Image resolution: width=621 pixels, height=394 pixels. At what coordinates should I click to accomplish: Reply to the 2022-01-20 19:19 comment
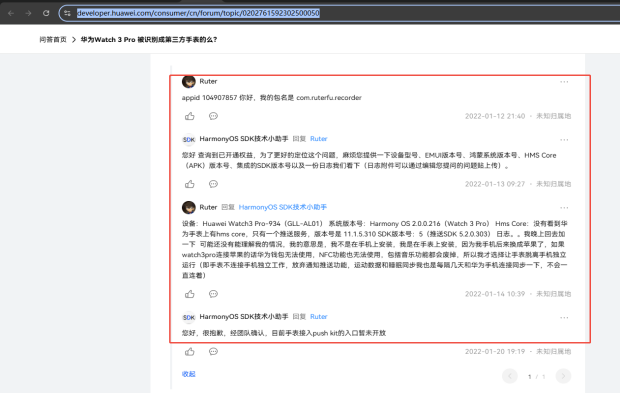click(x=213, y=352)
